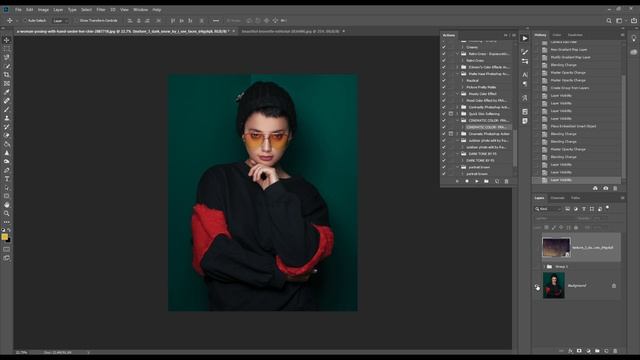The image size is (640, 360).
Task: Click Create new adjustment layer icon
Action: 588,351
